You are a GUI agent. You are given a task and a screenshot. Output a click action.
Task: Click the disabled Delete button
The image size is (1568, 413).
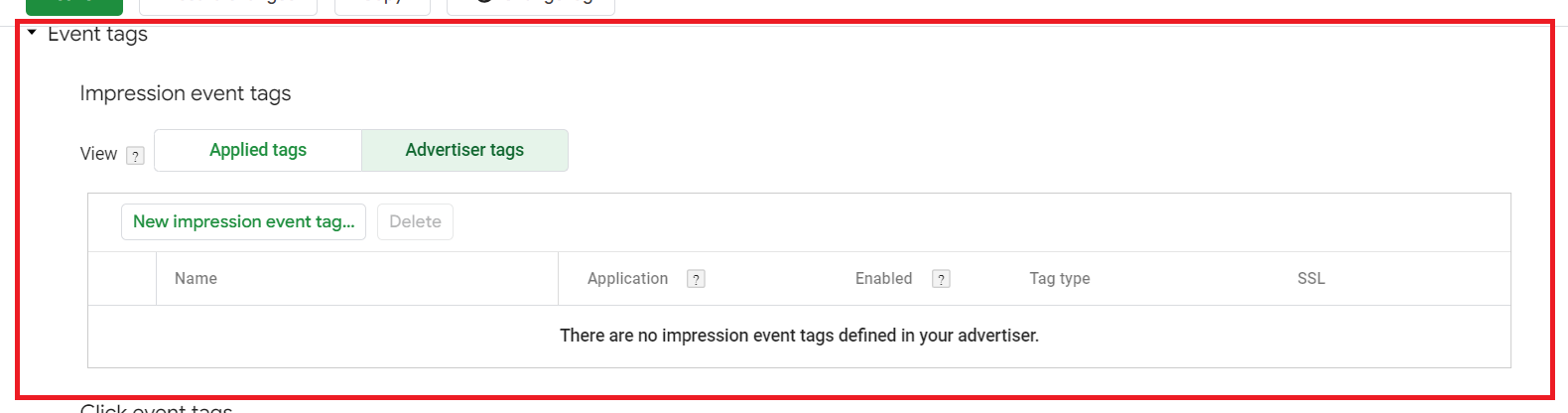415,221
